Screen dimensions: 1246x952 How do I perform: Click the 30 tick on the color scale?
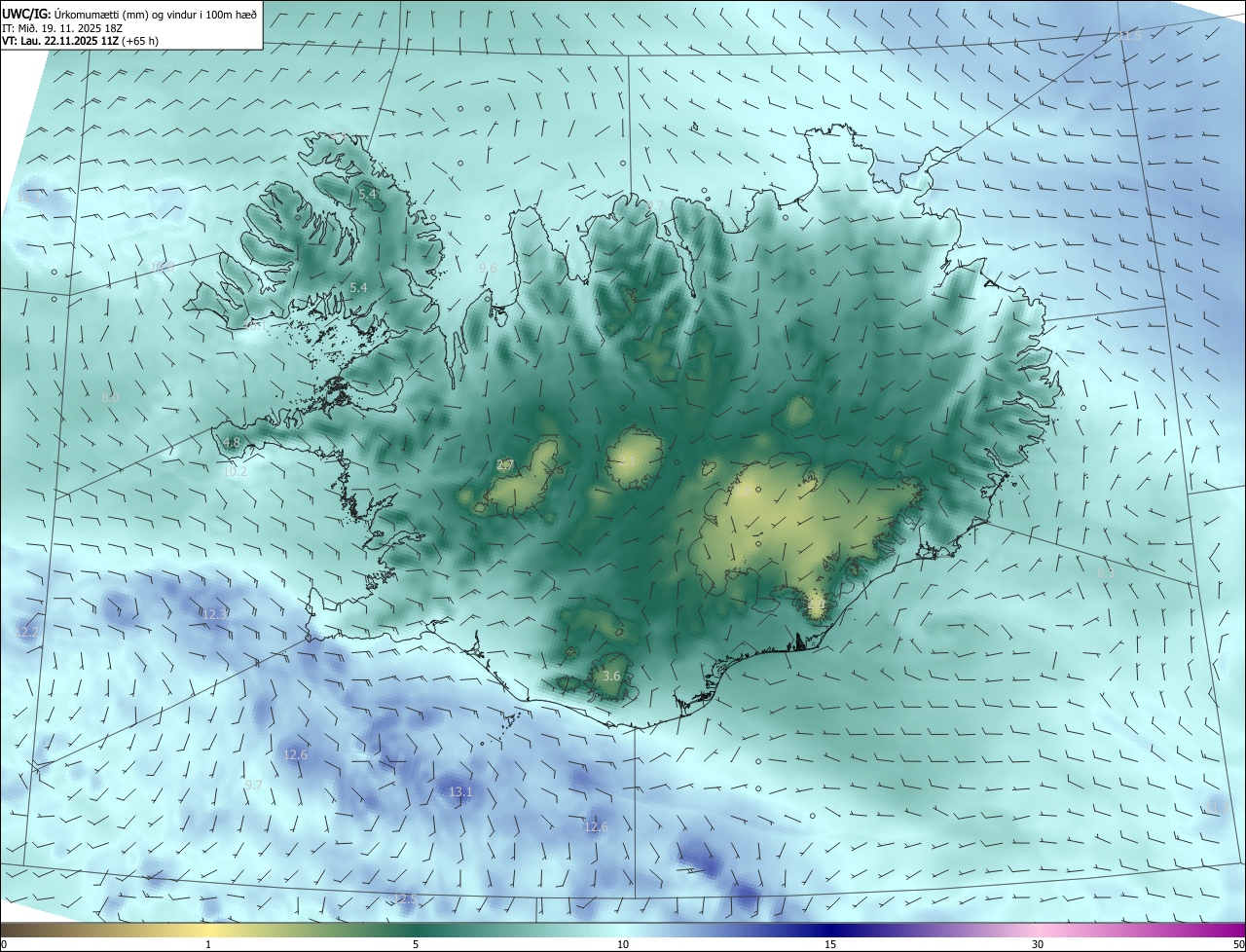tap(1038, 944)
